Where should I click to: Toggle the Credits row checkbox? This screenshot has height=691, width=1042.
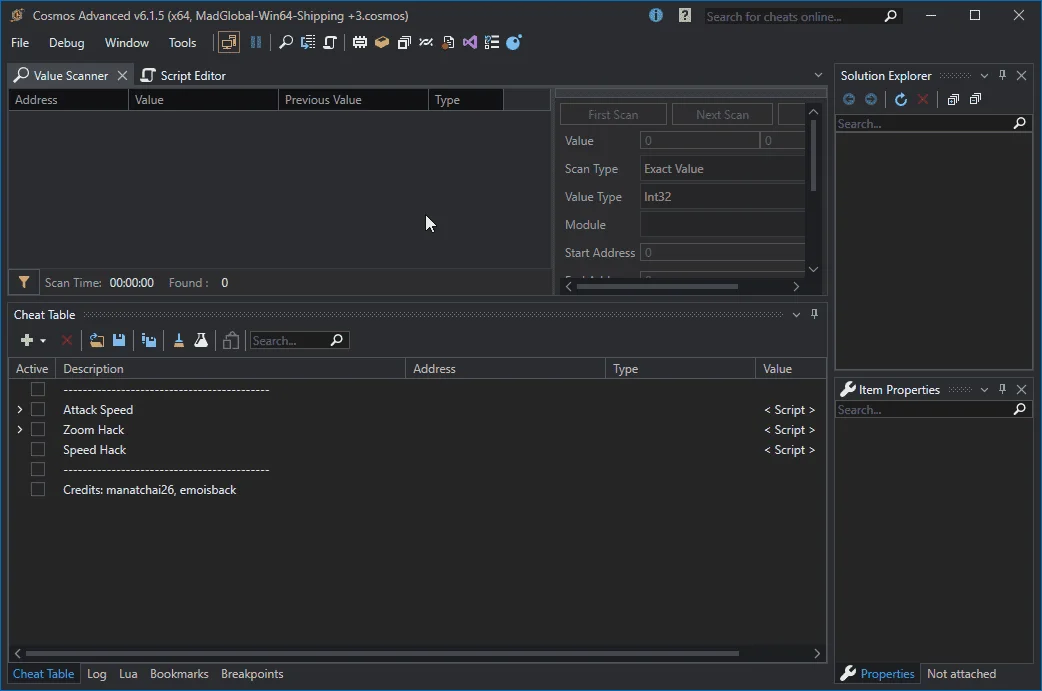pos(38,489)
